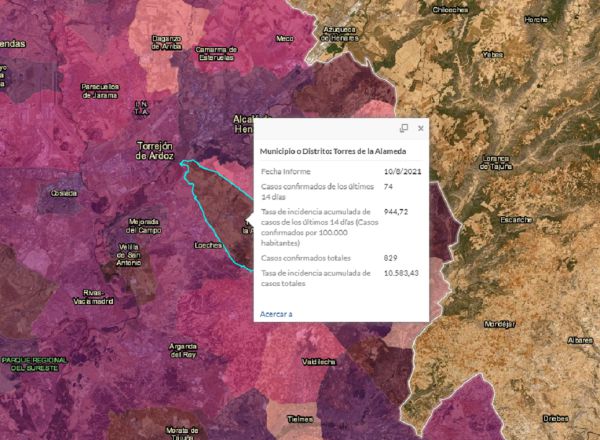This screenshot has height=440, width=600.
Task: Click the Parque Regional del Sureste label
Action: click(34, 364)
